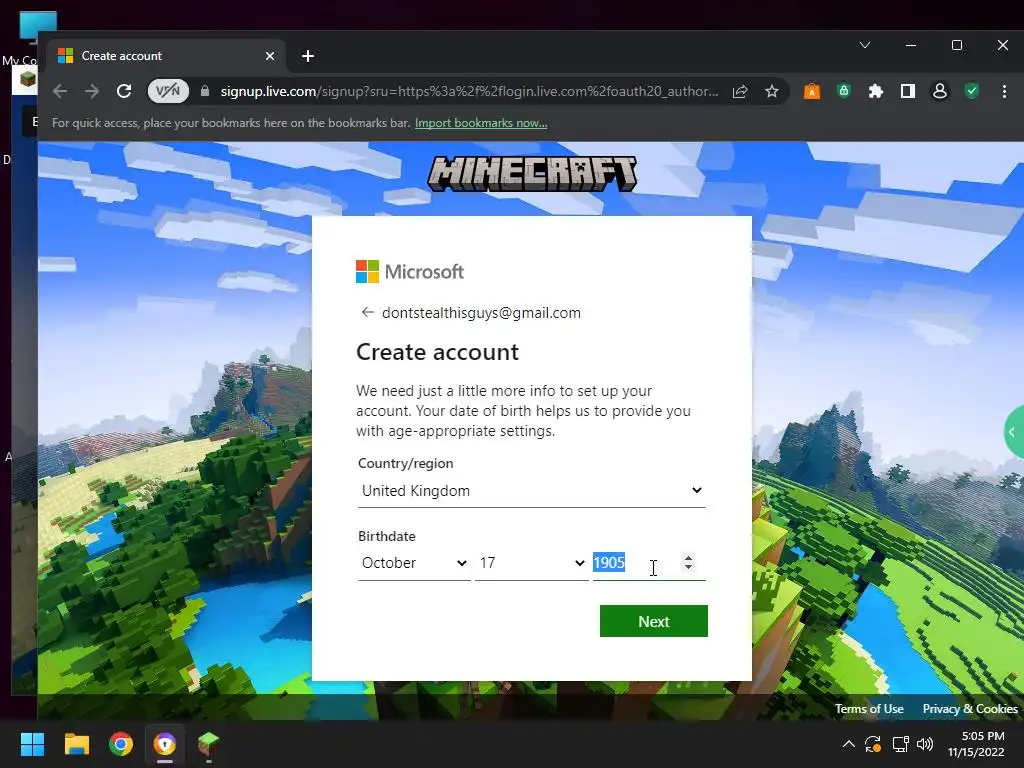Viewport: 1024px width, 768px height.
Task: Open the network tray icon
Action: [x=901, y=744]
